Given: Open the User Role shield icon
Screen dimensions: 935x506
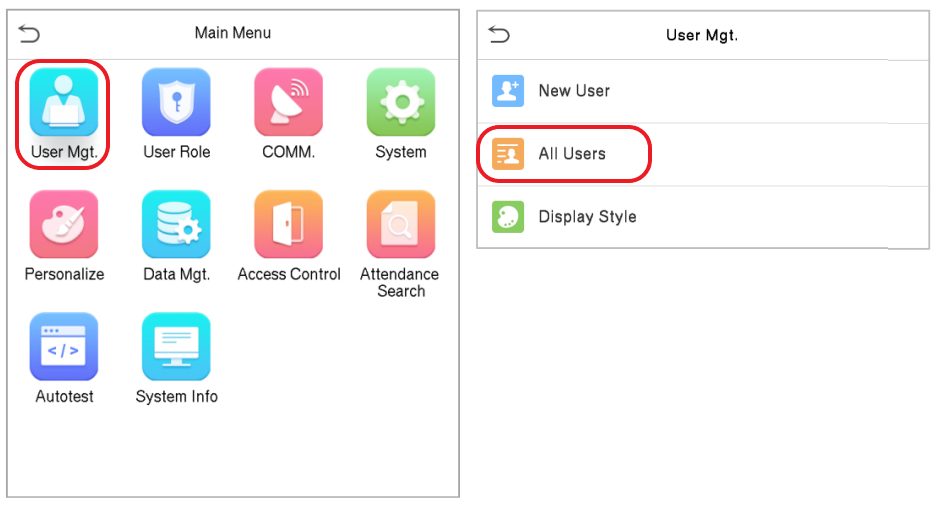Looking at the screenshot, I should point(176,102).
